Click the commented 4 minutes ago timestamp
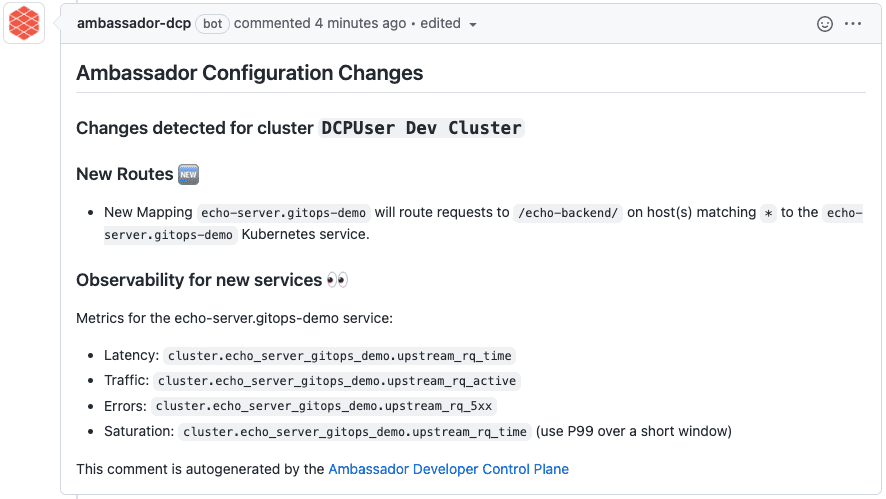Image resolution: width=886 pixels, height=499 pixels. pyautogui.click(x=320, y=23)
